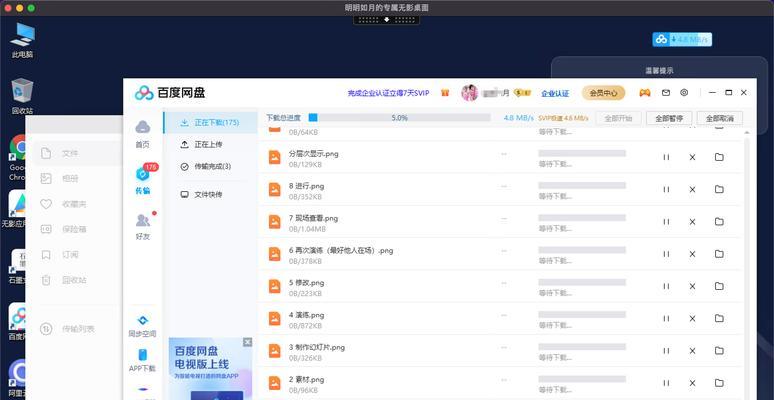Open folder for 2 素材.png
The width and height of the screenshot is (774, 400).
719,383
